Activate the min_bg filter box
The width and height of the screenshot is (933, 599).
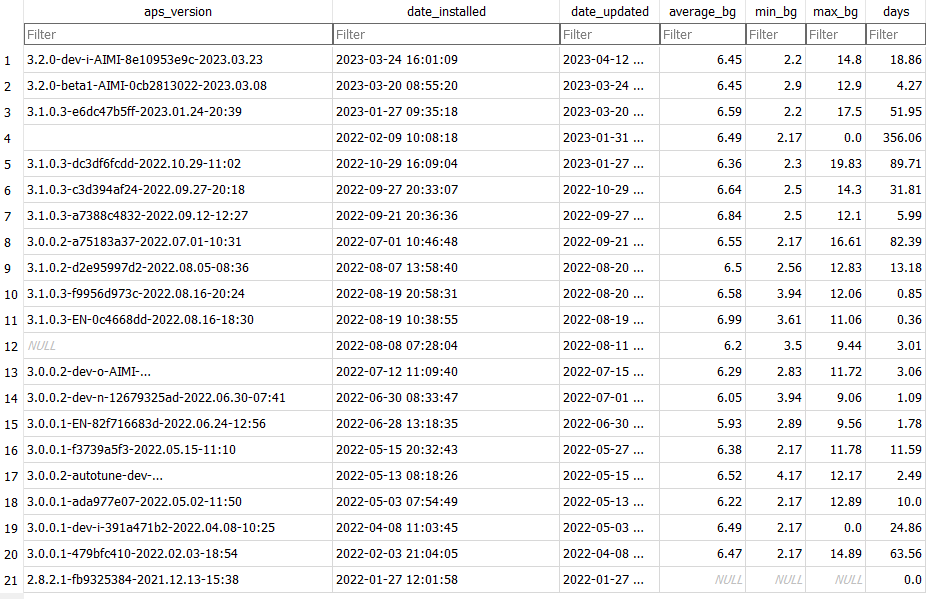776,35
